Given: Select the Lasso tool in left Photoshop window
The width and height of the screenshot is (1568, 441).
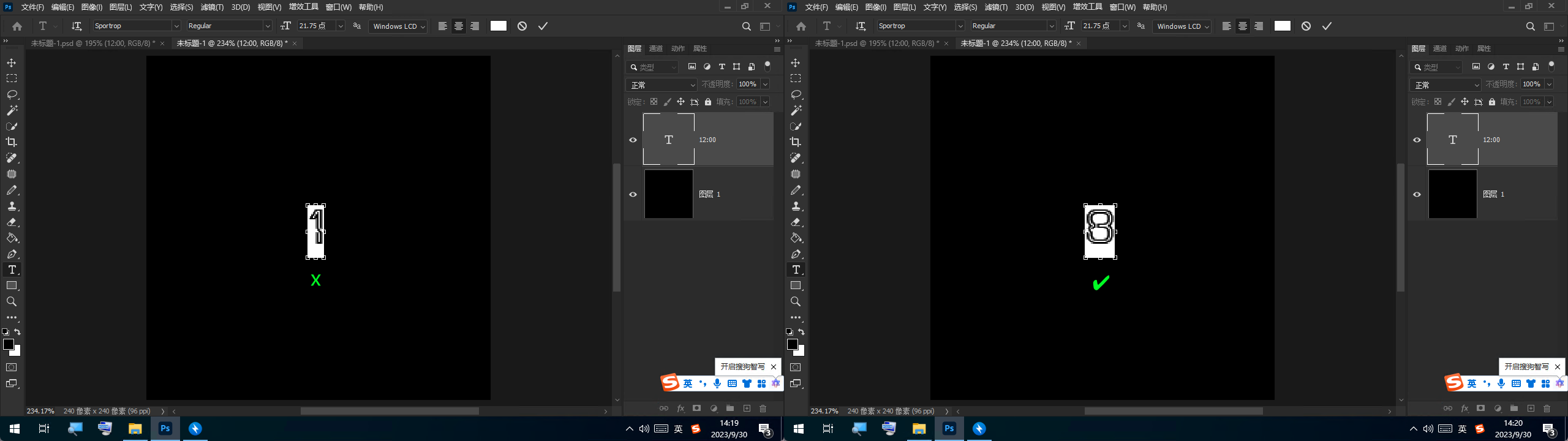Looking at the screenshot, I should pos(12,95).
